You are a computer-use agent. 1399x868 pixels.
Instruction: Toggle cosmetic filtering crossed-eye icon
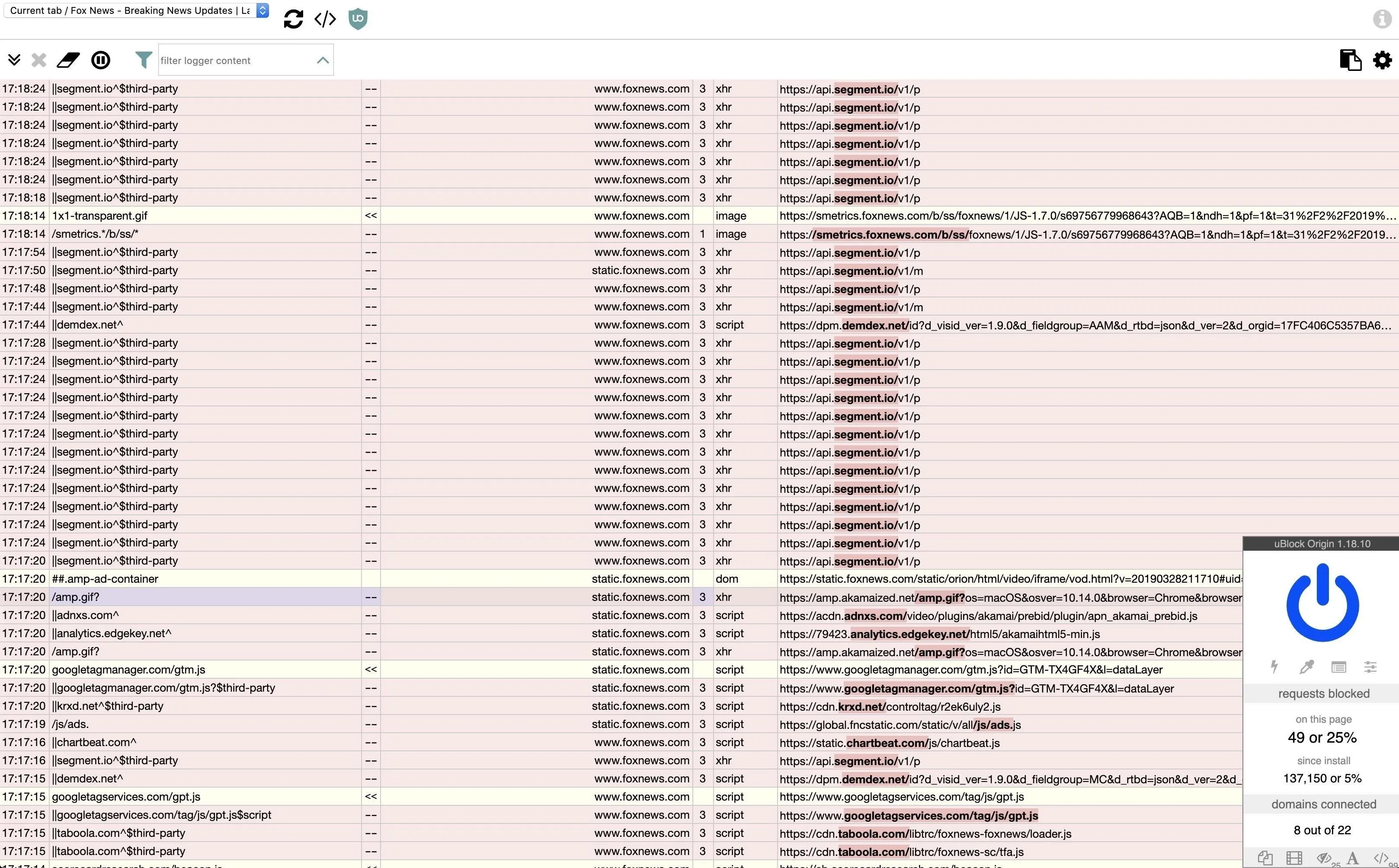coord(1324,858)
